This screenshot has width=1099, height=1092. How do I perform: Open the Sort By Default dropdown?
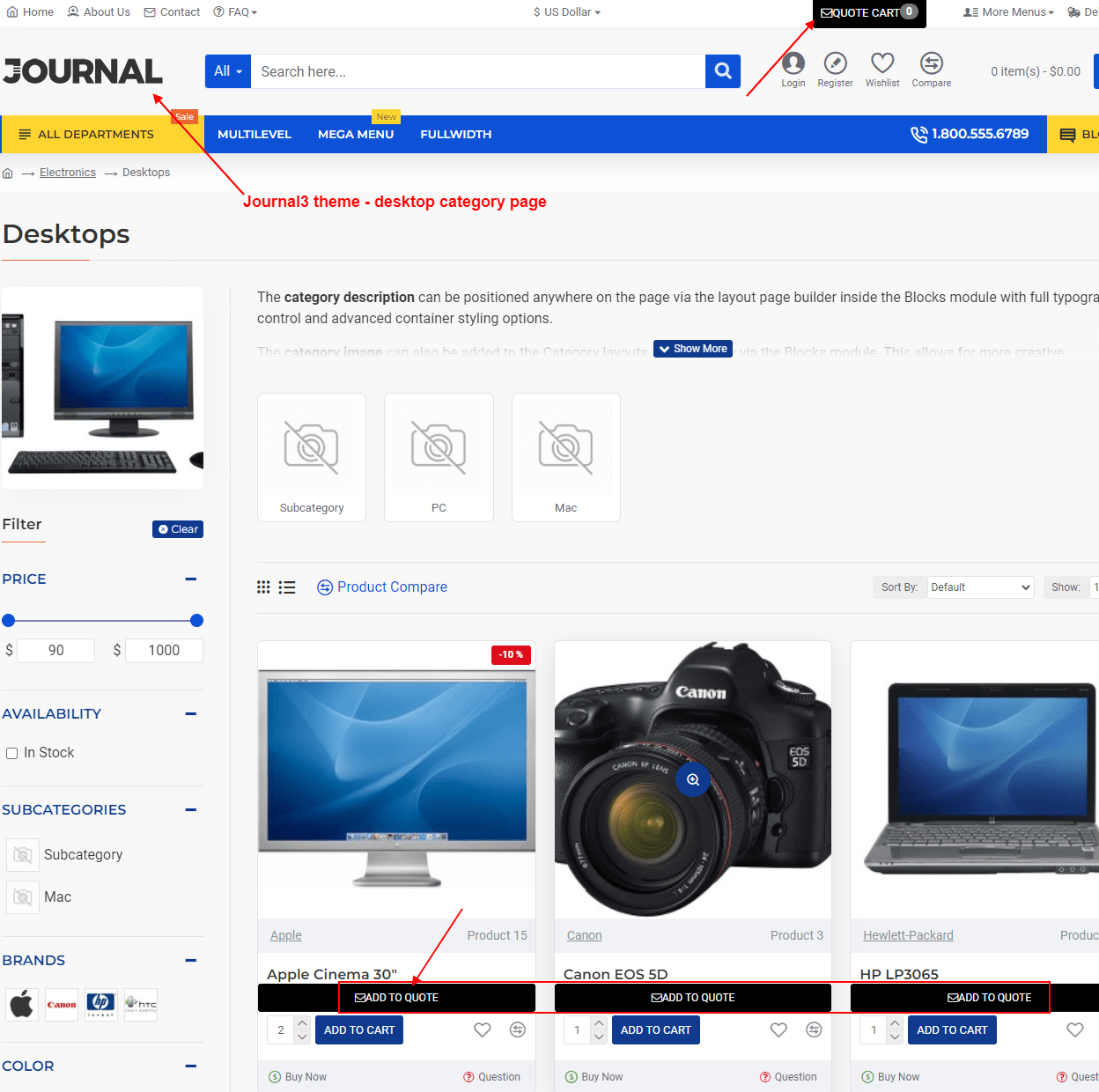[980, 587]
